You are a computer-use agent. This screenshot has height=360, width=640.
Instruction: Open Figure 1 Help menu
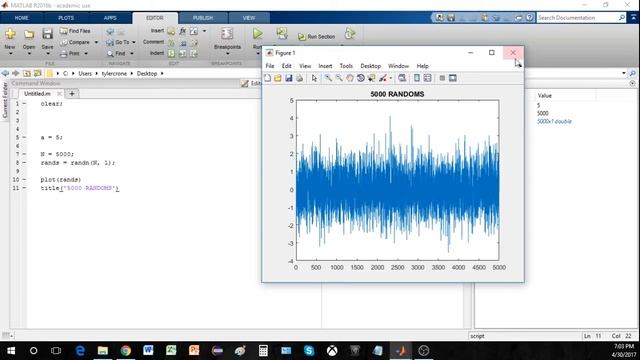(x=422, y=66)
